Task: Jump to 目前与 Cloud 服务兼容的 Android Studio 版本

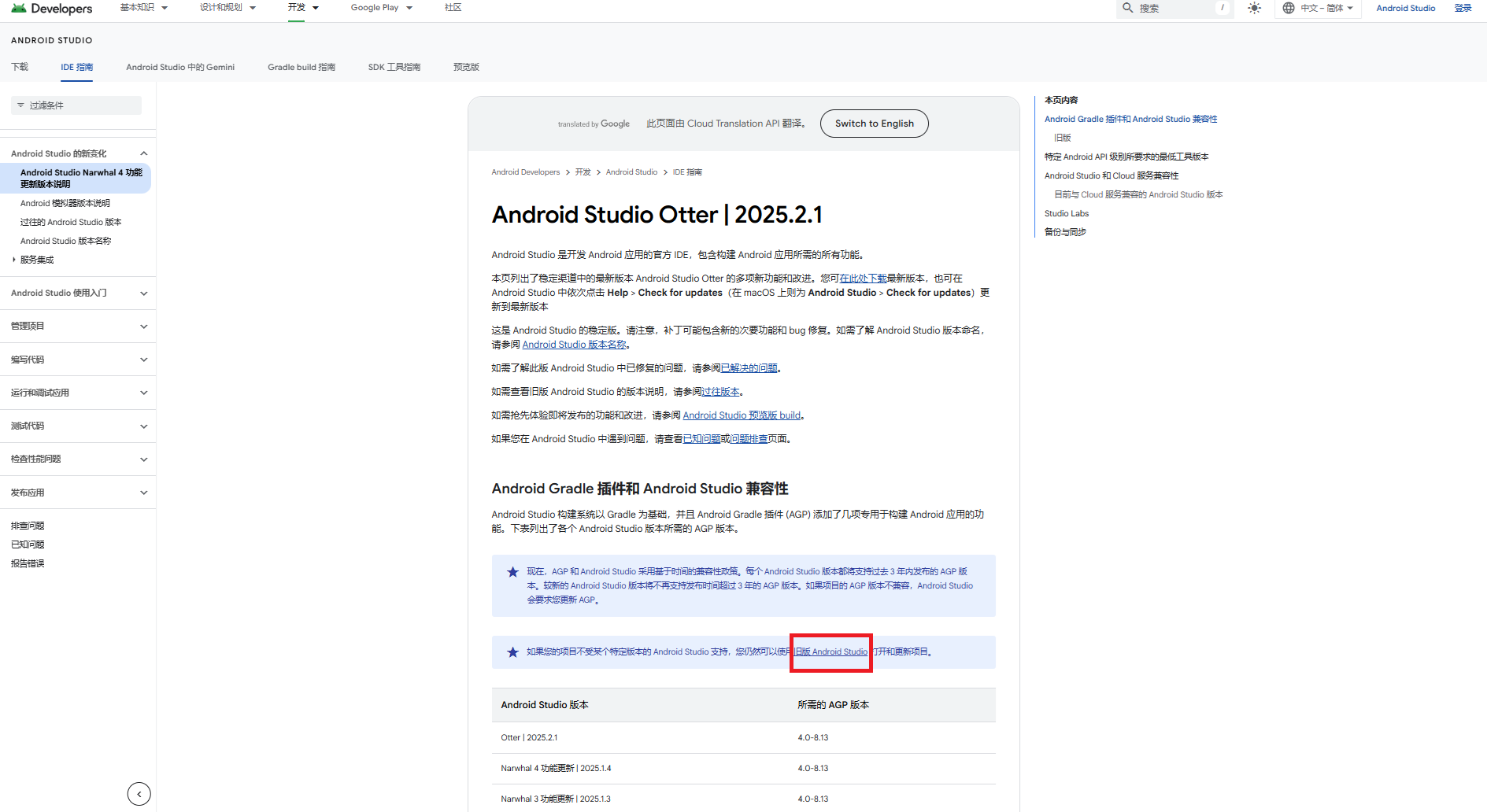Action: click(1138, 194)
